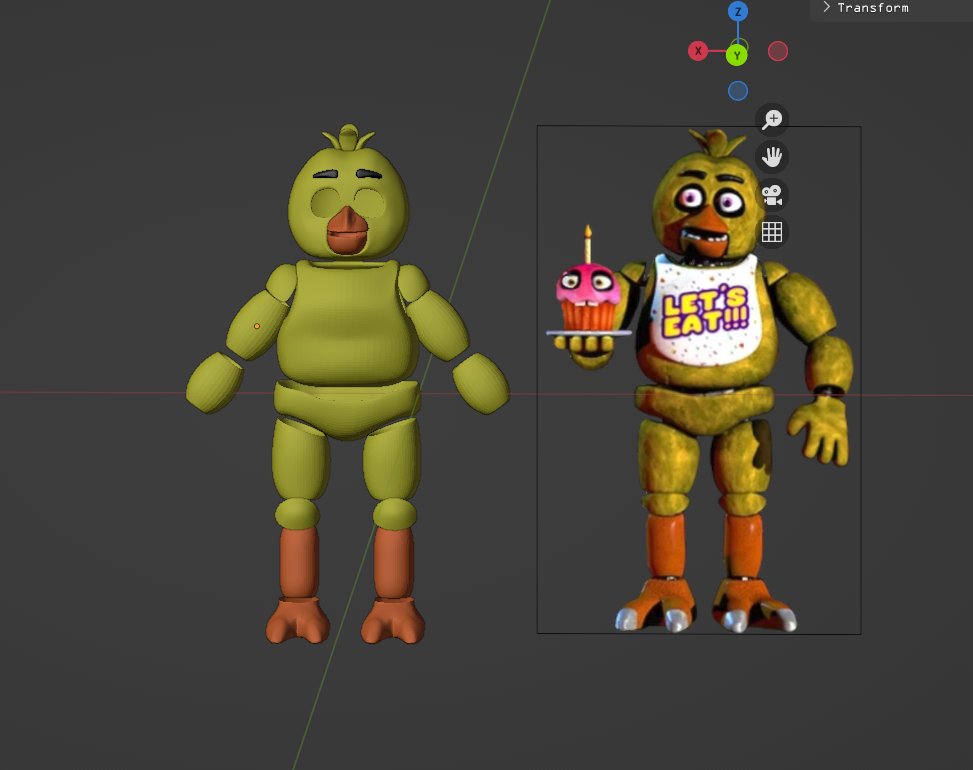Select the Chica reference image plane

tap(699, 380)
